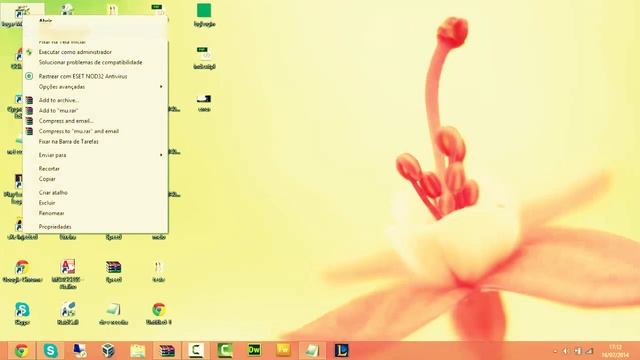
Task: Open the Action Center flag tray icon
Action: [577, 351]
